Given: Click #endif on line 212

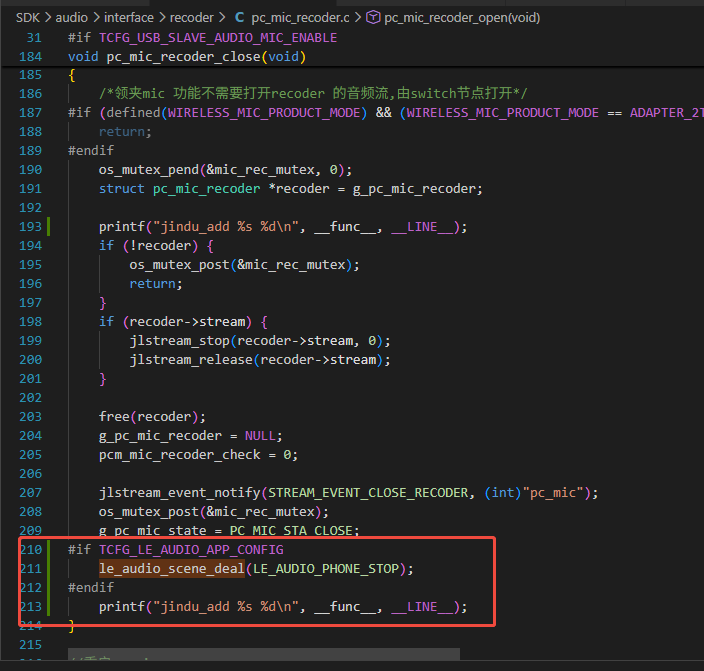Looking at the screenshot, I should [91, 587].
